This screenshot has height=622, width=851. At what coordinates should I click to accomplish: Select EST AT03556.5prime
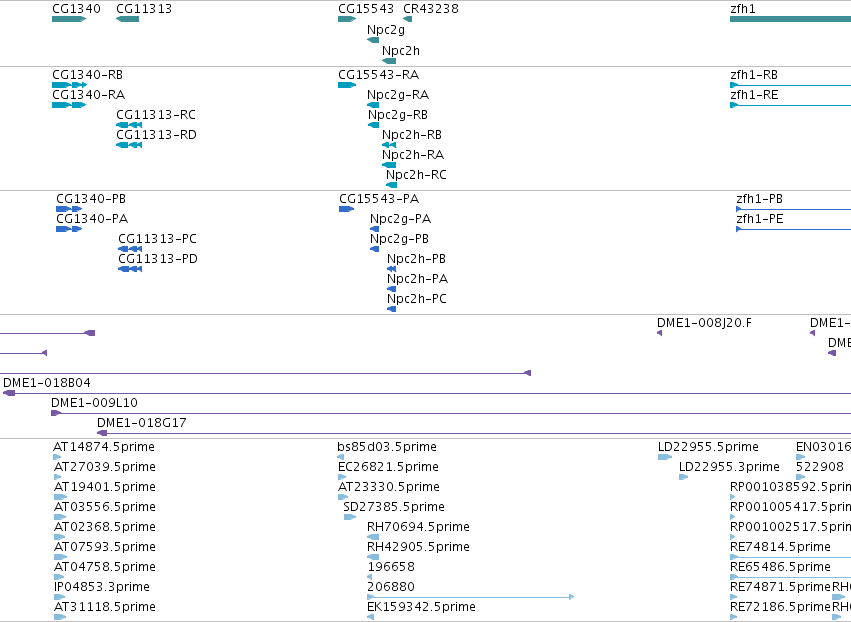pos(105,507)
